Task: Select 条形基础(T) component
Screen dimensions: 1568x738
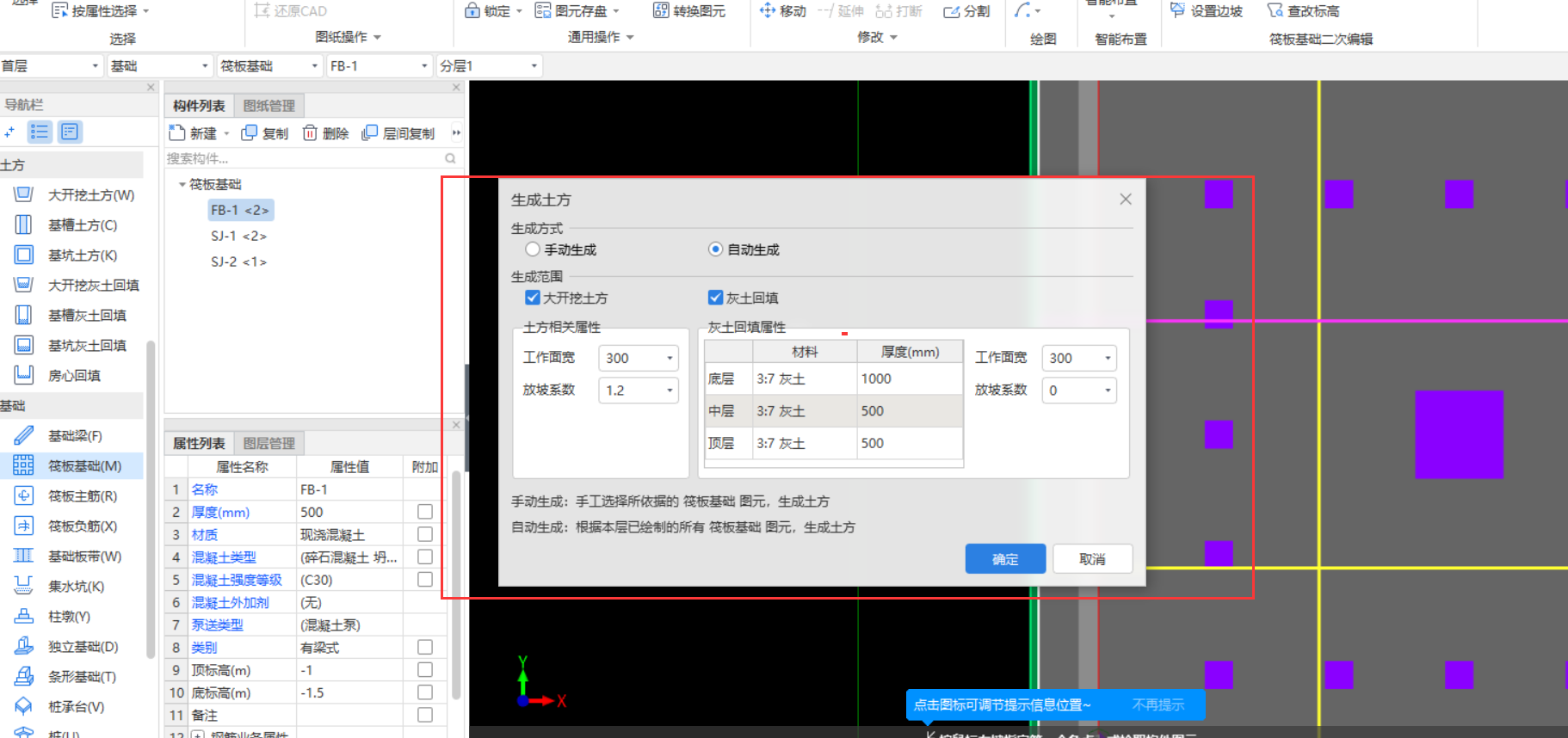Action: [x=82, y=677]
